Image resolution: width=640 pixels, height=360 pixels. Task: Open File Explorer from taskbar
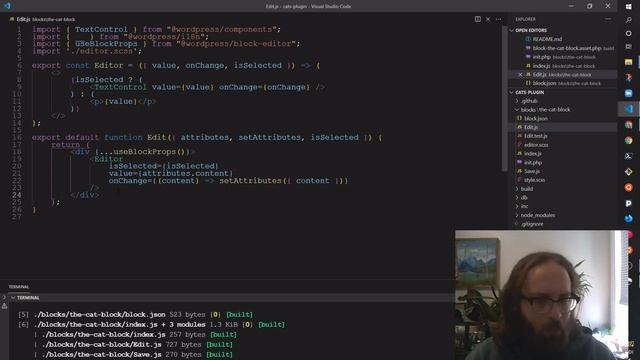pyautogui.click(x=629, y=62)
